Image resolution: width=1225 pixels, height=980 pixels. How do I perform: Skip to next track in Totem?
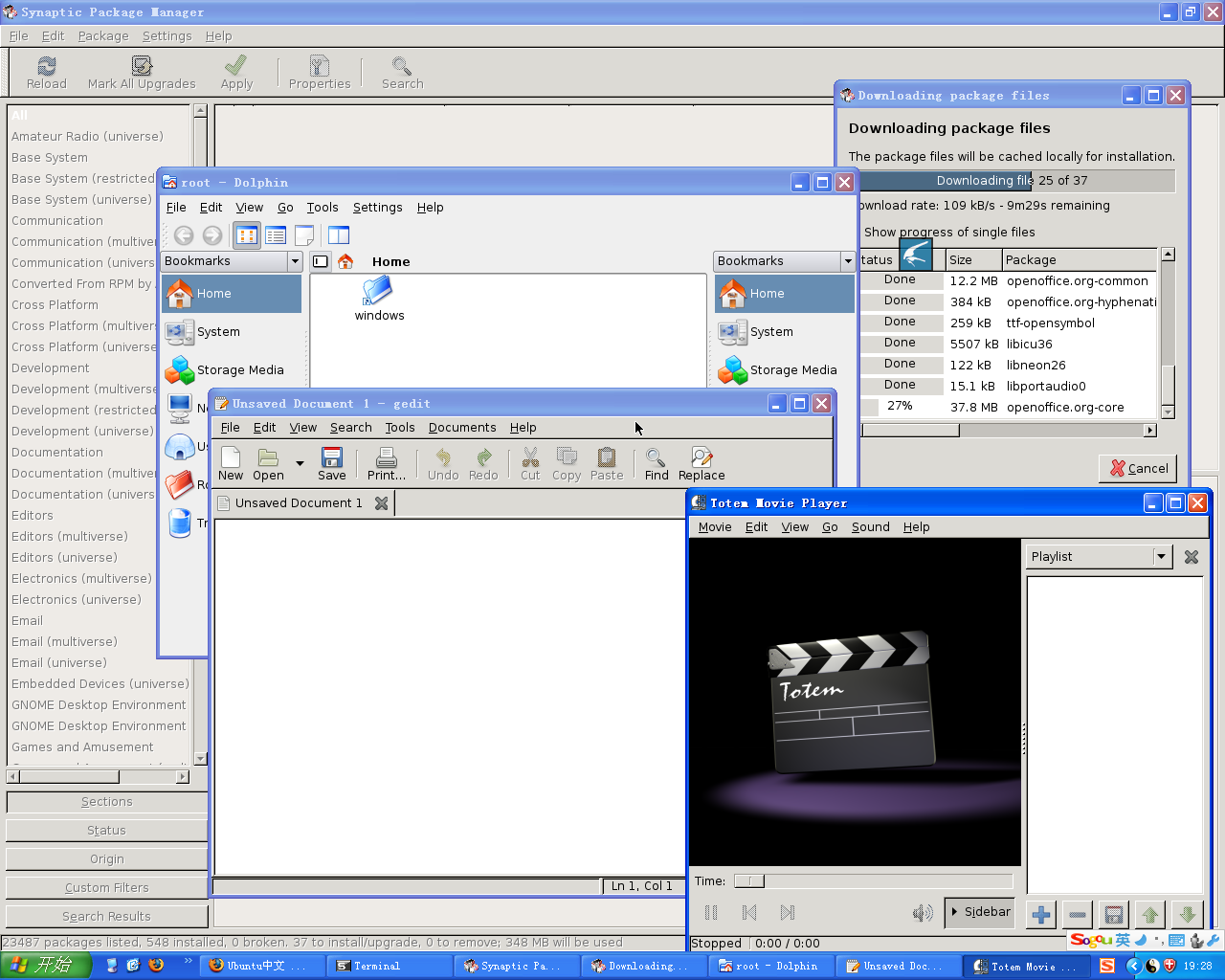click(788, 913)
